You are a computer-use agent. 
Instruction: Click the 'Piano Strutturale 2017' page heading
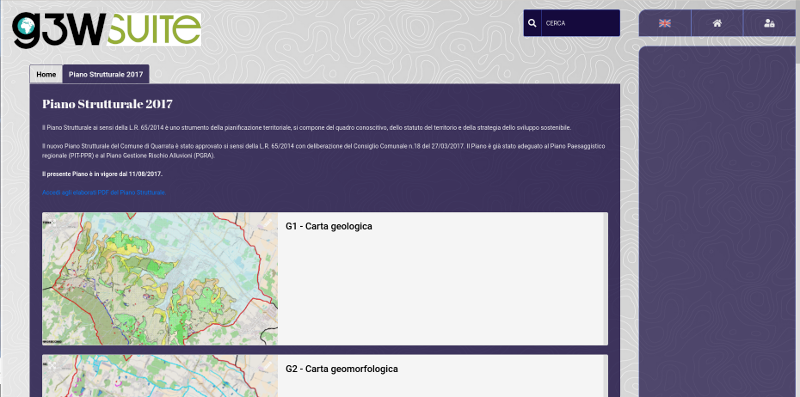pos(107,104)
